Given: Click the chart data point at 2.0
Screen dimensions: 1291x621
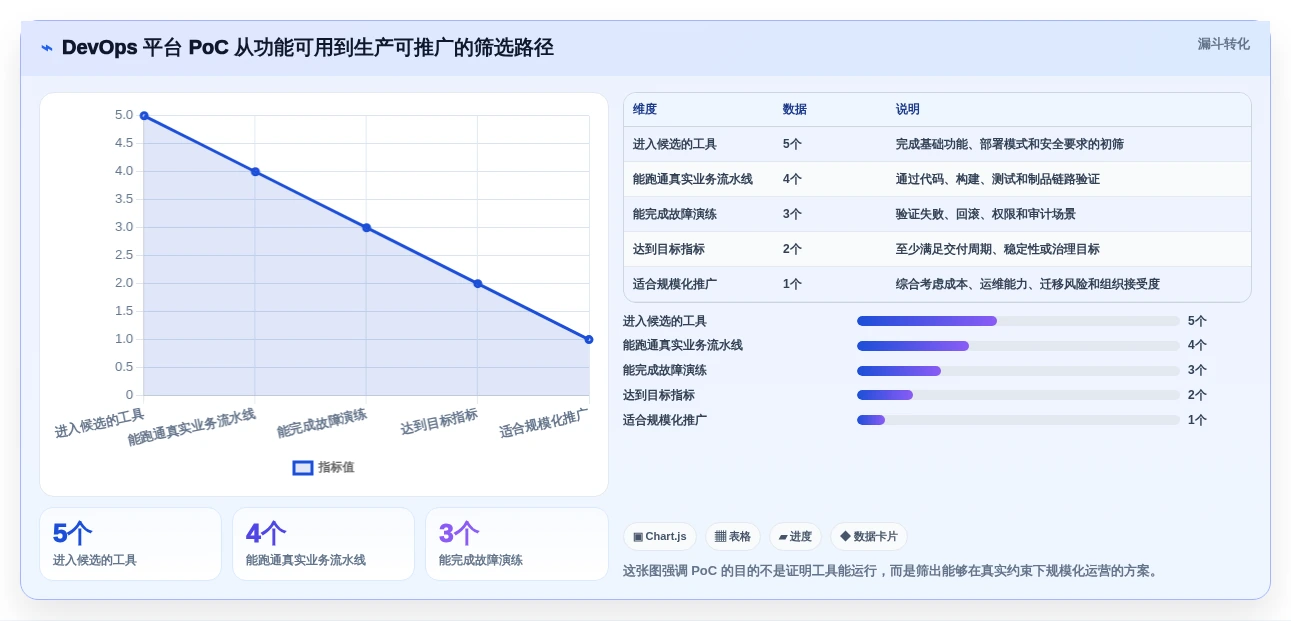Looking at the screenshot, I should [x=478, y=284].
